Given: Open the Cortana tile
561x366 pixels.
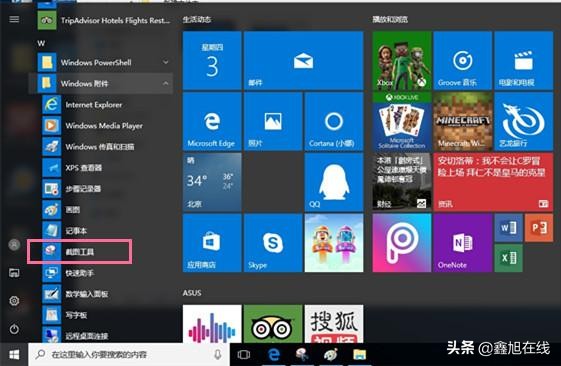Looking at the screenshot, I should [334, 122].
